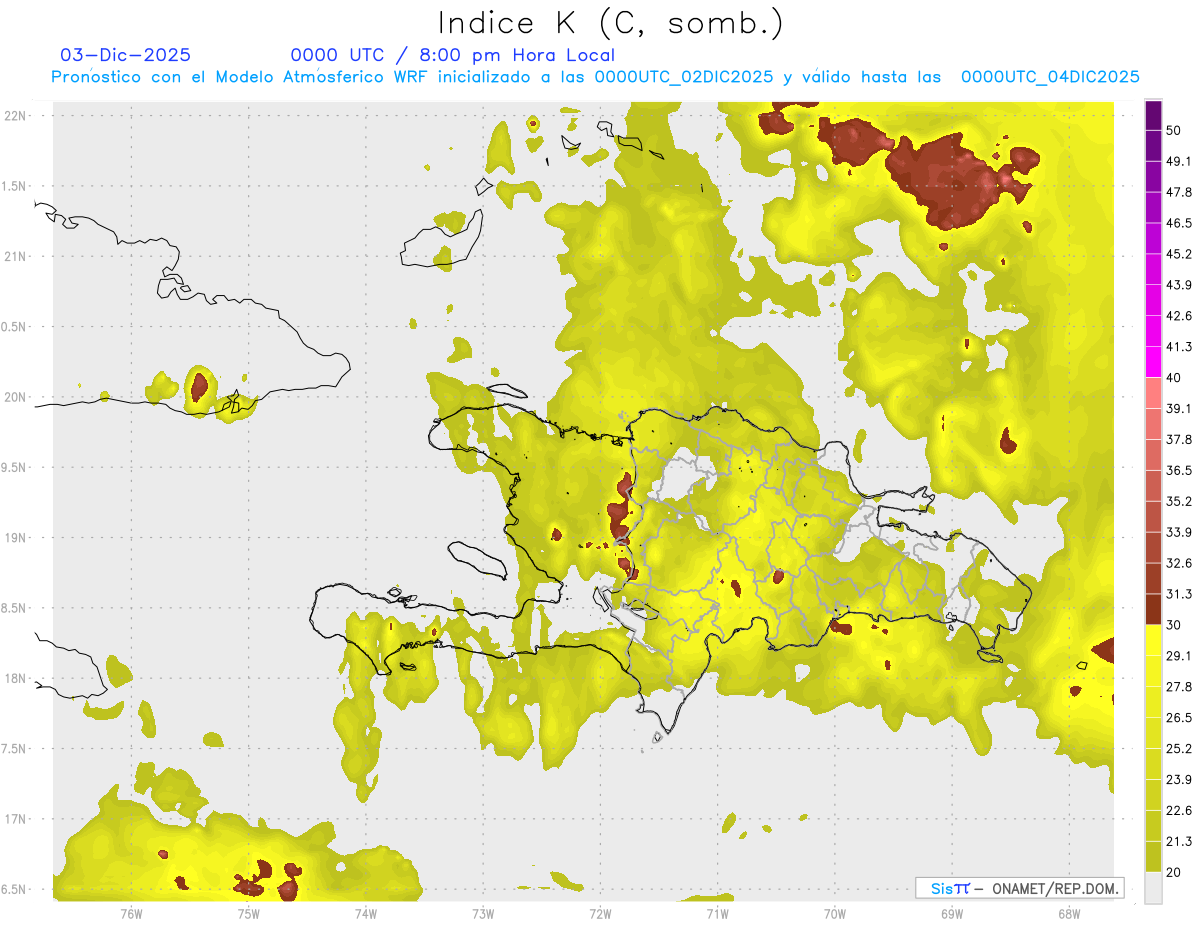Screen dimensions: 1200x927
Task: Click latitude label '21N'
Action: [16, 256]
